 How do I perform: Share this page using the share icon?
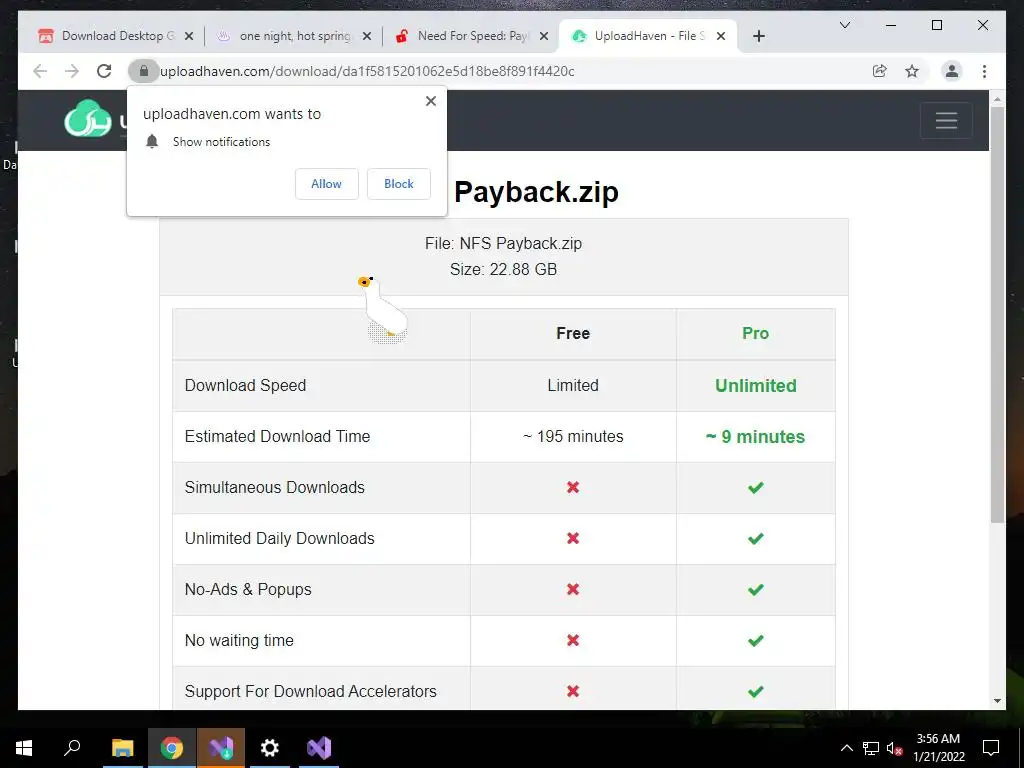click(x=880, y=71)
